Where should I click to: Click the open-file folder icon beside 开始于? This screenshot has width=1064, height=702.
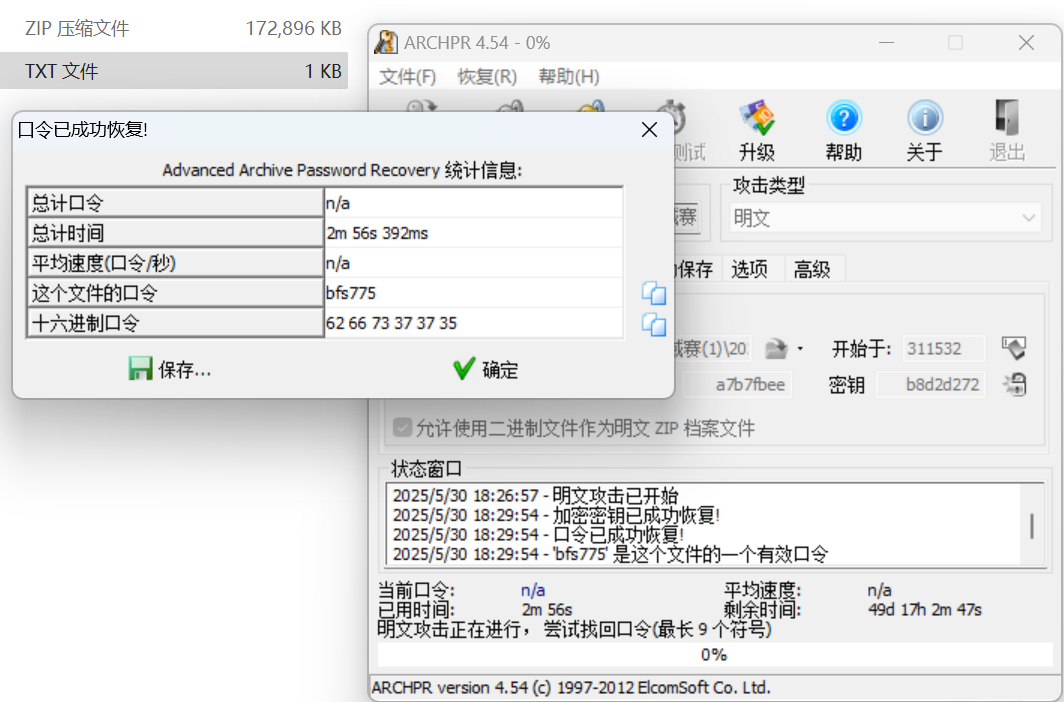coord(776,349)
